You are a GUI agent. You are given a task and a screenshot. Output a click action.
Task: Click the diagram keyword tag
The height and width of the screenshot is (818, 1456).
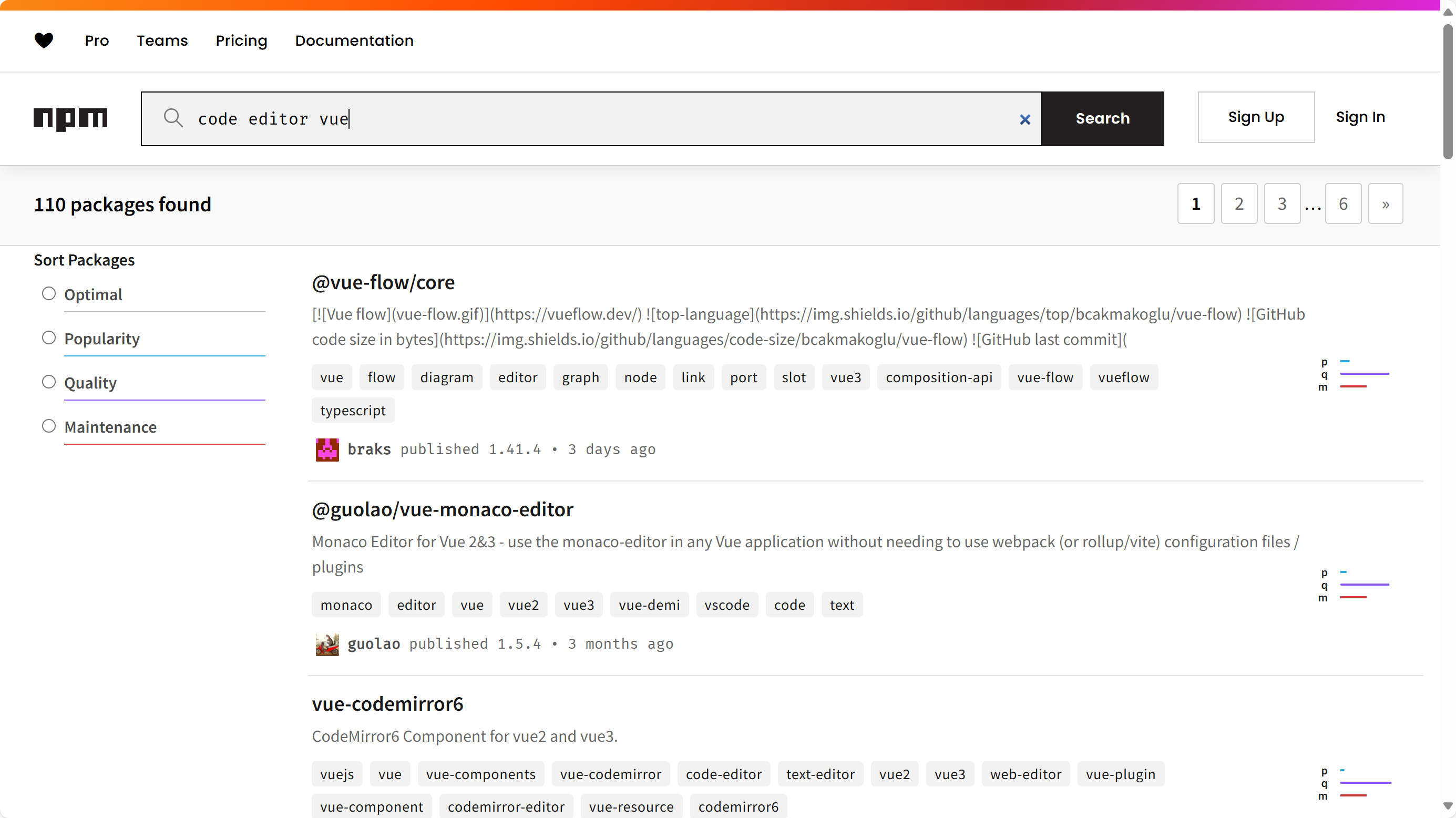(446, 377)
